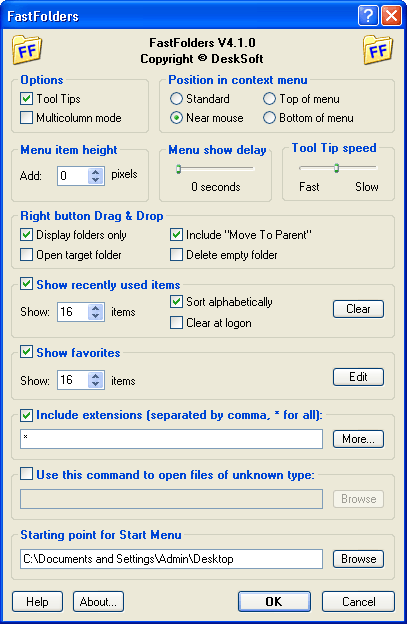Image resolution: width=407 pixels, height=624 pixels.
Task: Click the title bar help question mark icon
Action: point(368,16)
